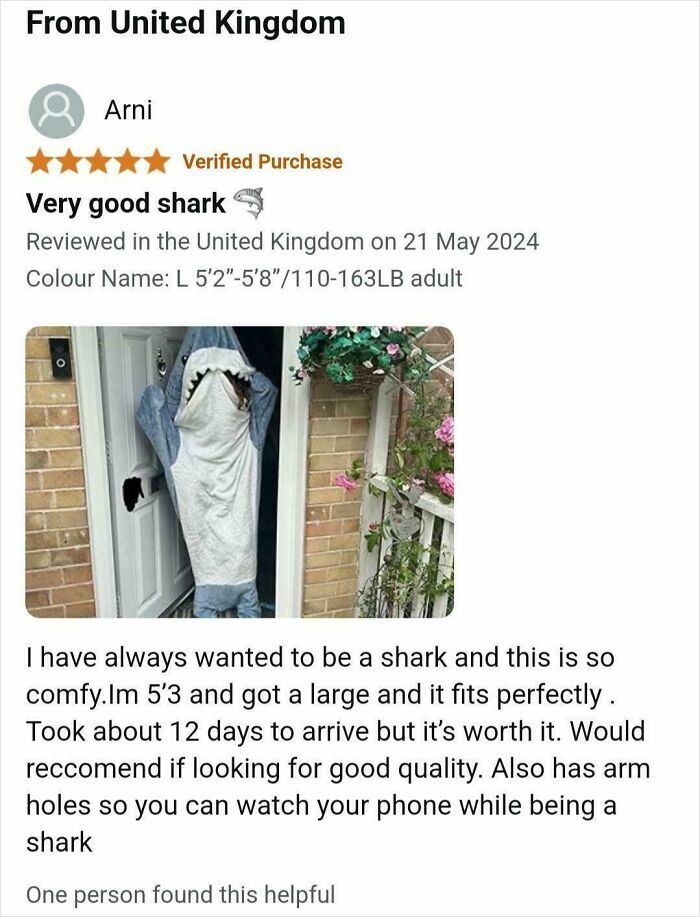Click One person found this helpful text

[181, 895]
